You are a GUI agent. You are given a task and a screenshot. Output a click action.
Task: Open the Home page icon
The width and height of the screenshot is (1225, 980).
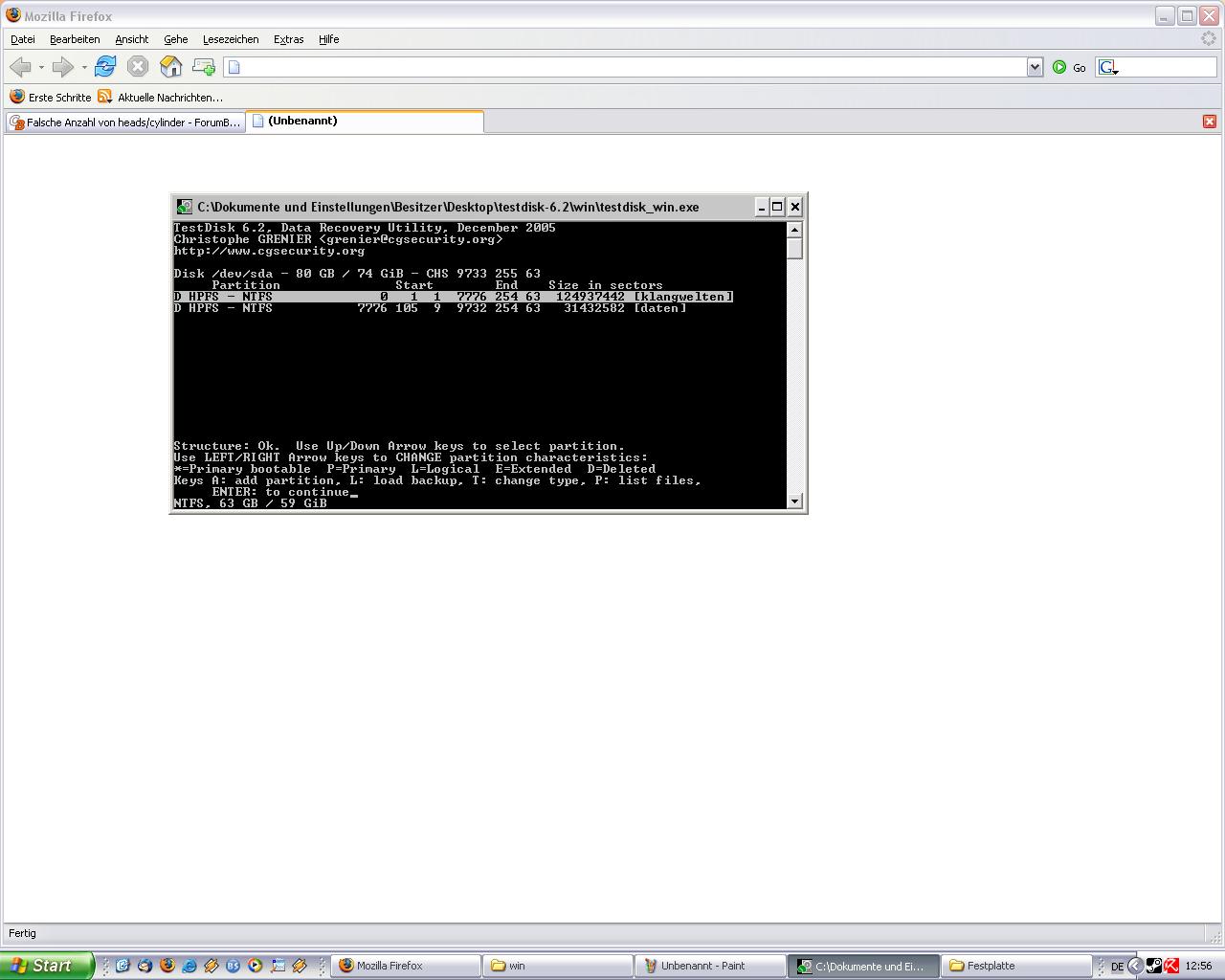point(170,66)
